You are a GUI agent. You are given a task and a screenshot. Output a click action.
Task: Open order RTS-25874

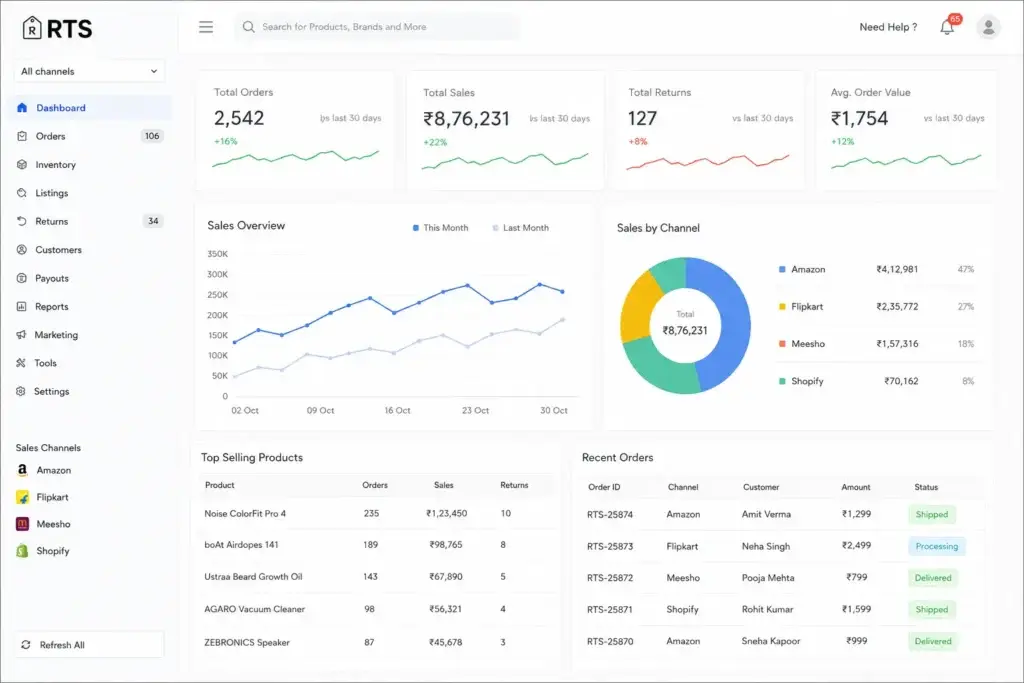pyautogui.click(x=609, y=515)
